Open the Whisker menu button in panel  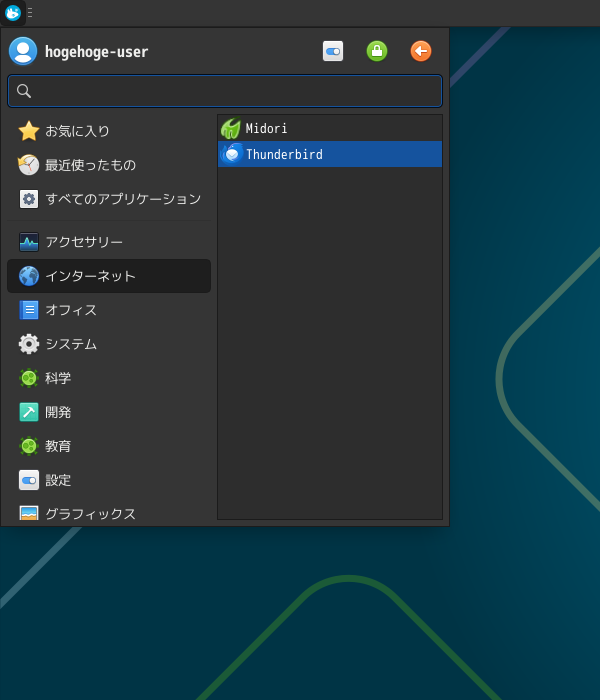[x=13, y=13]
